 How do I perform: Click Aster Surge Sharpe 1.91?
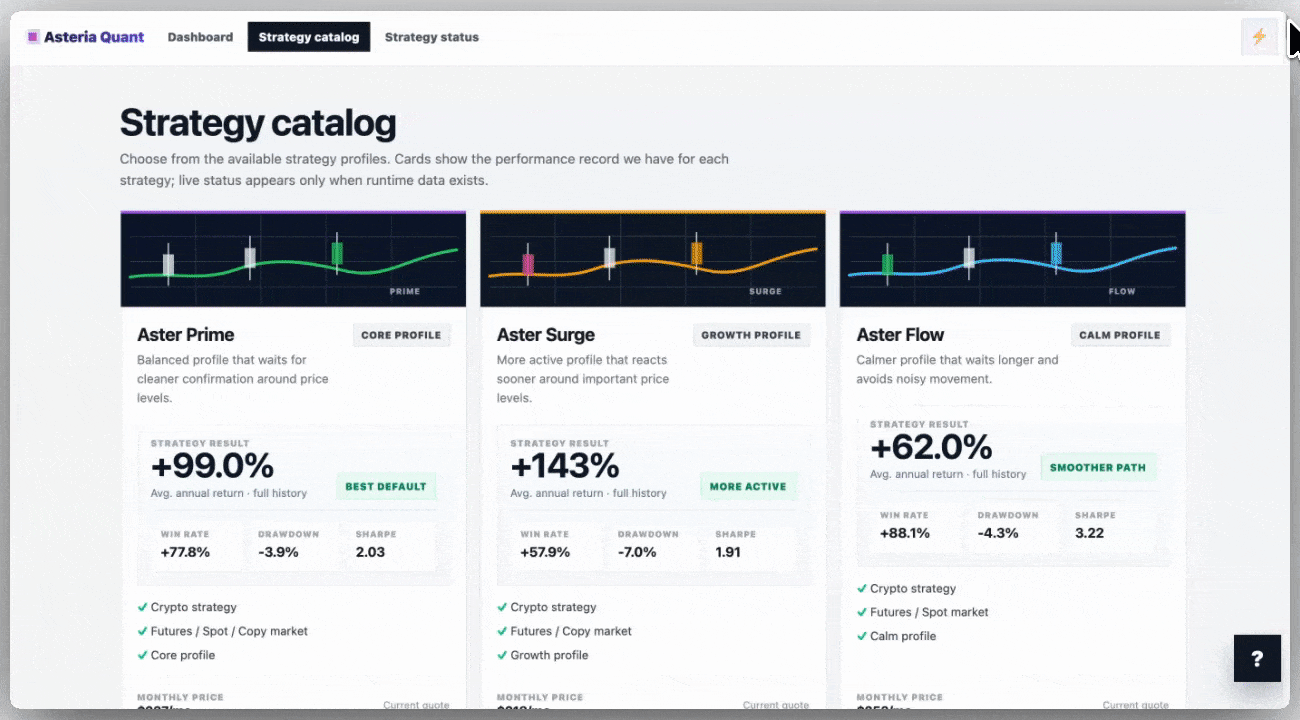(728, 552)
